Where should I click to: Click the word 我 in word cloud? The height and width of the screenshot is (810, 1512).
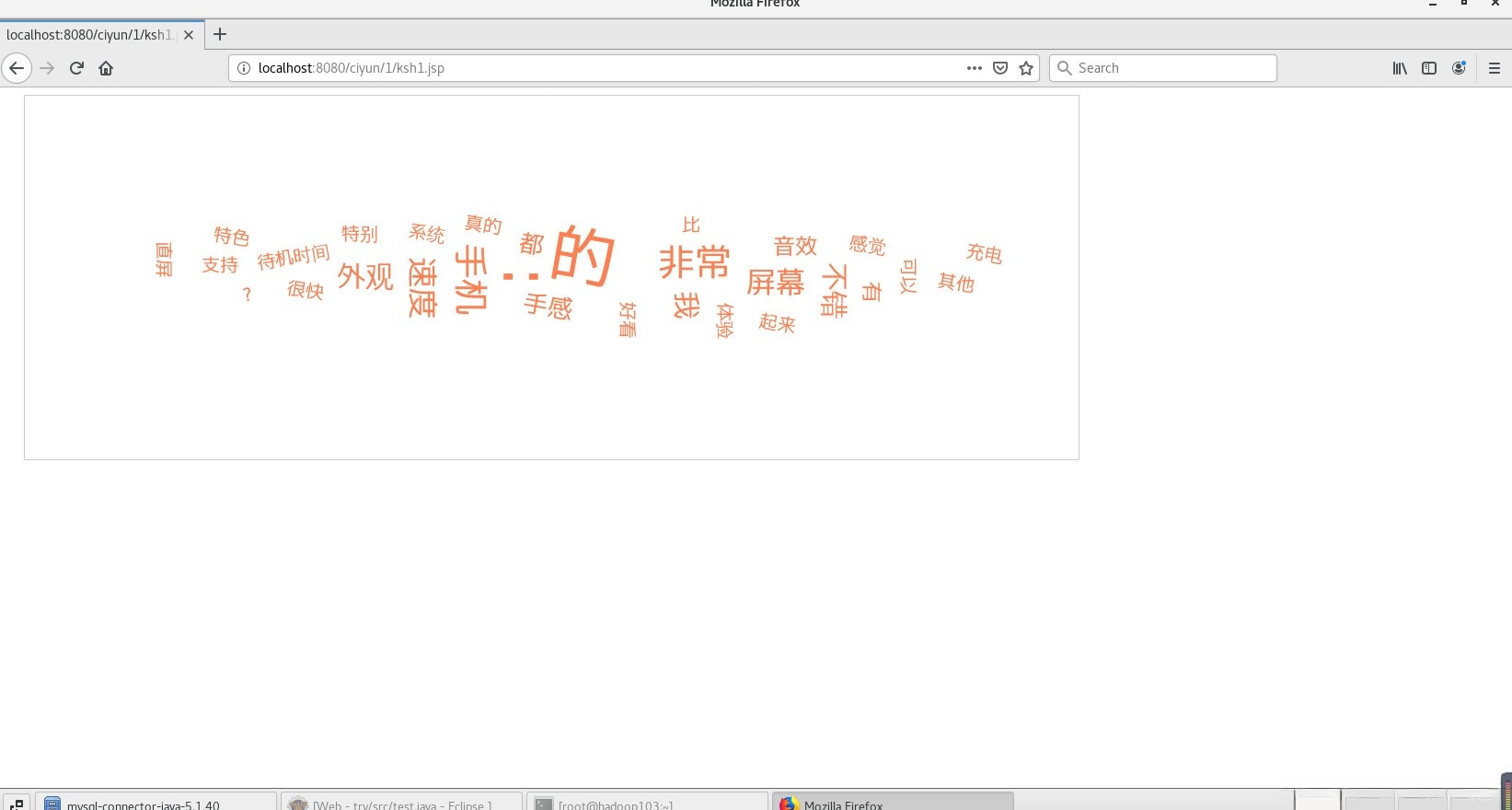click(687, 305)
